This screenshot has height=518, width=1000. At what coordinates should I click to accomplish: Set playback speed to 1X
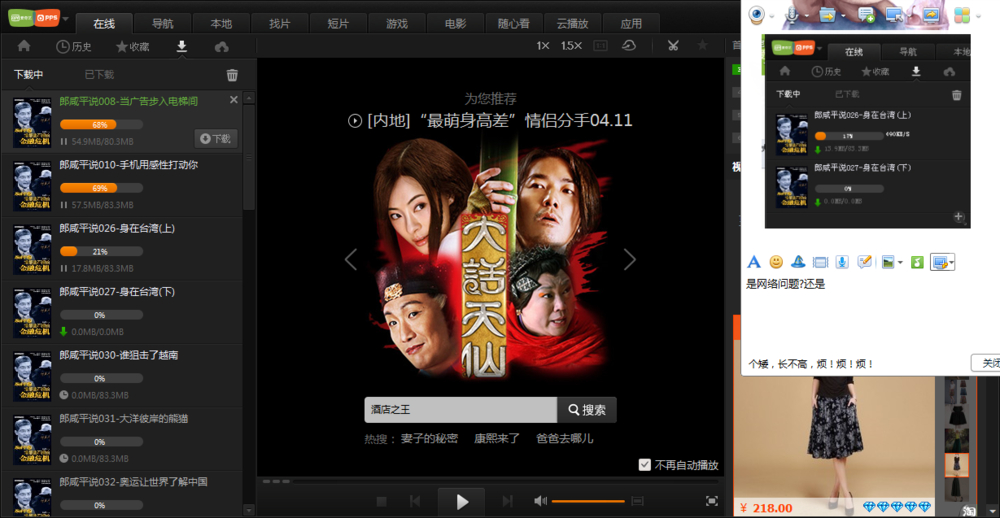click(543, 46)
